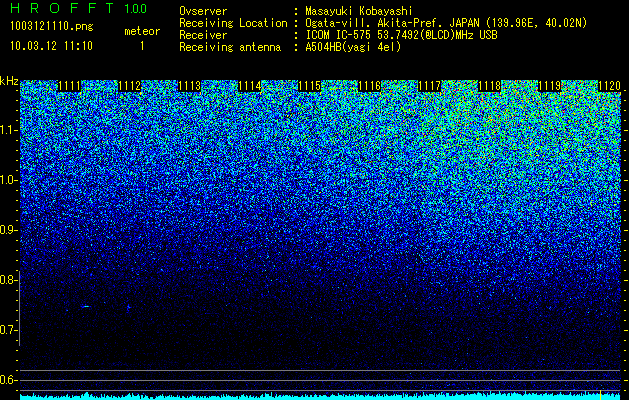
Task: Click the version number 1.0.0
Action: (x=135, y=9)
